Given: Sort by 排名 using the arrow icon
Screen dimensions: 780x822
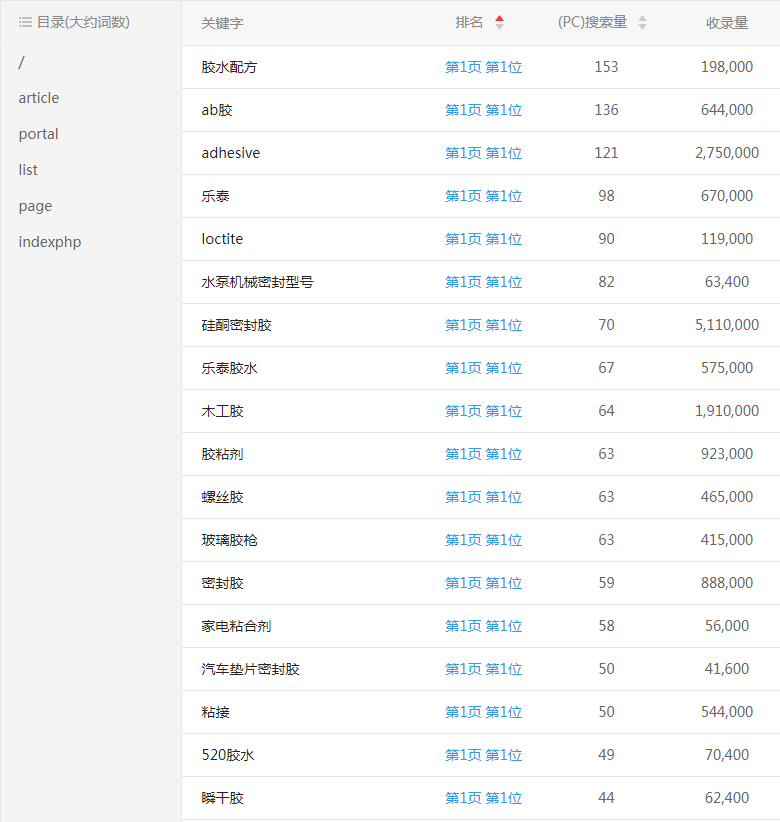Looking at the screenshot, I should (x=499, y=23).
